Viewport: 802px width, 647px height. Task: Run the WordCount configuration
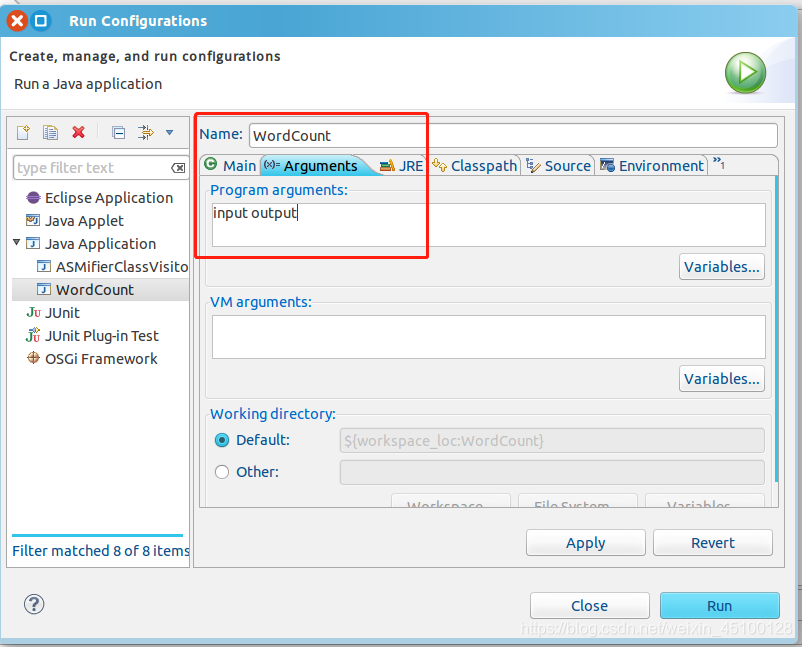coord(720,606)
